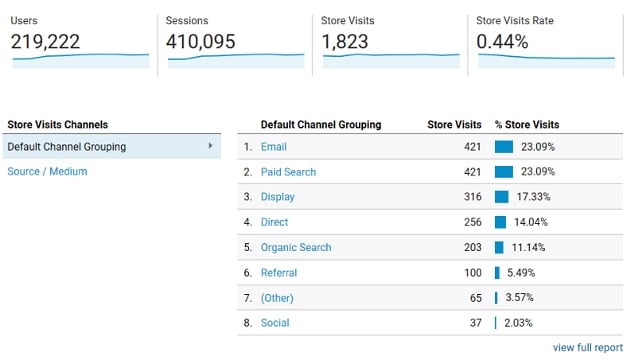Click the % Store Visits column header
The image size is (630, 361).
tap(527, 125)
